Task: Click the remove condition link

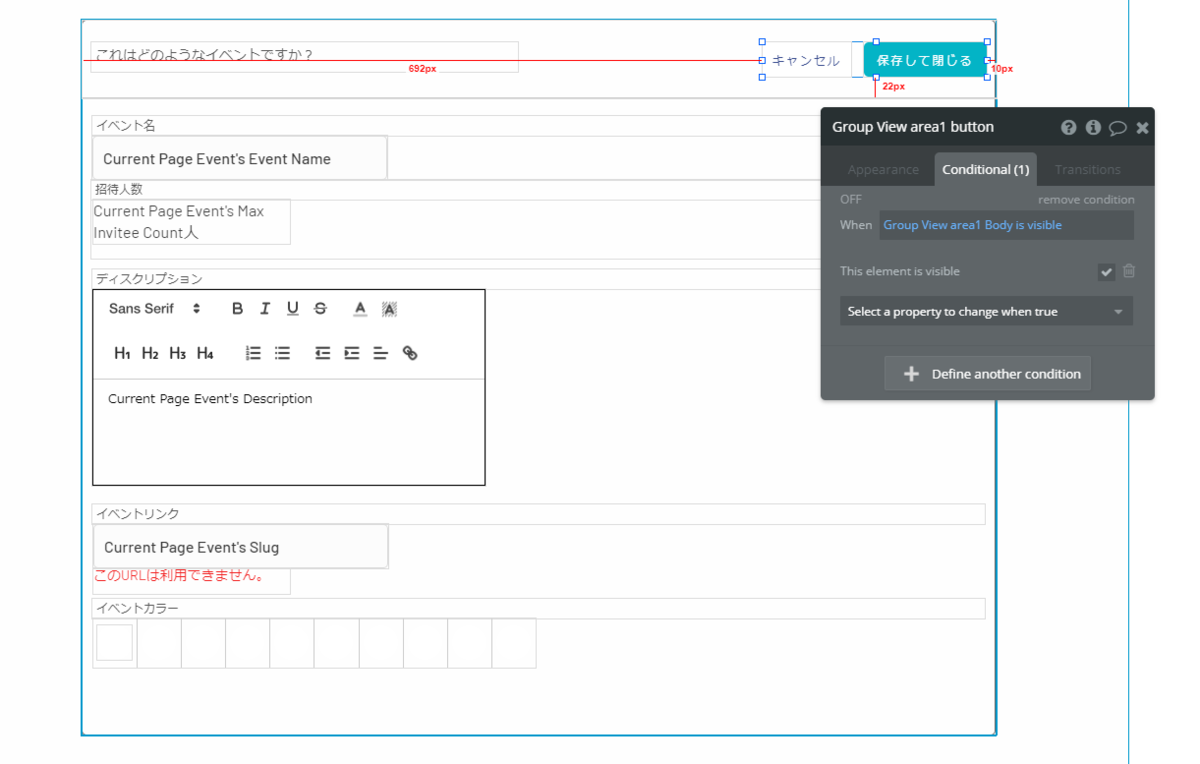Action: point(1086,199)
